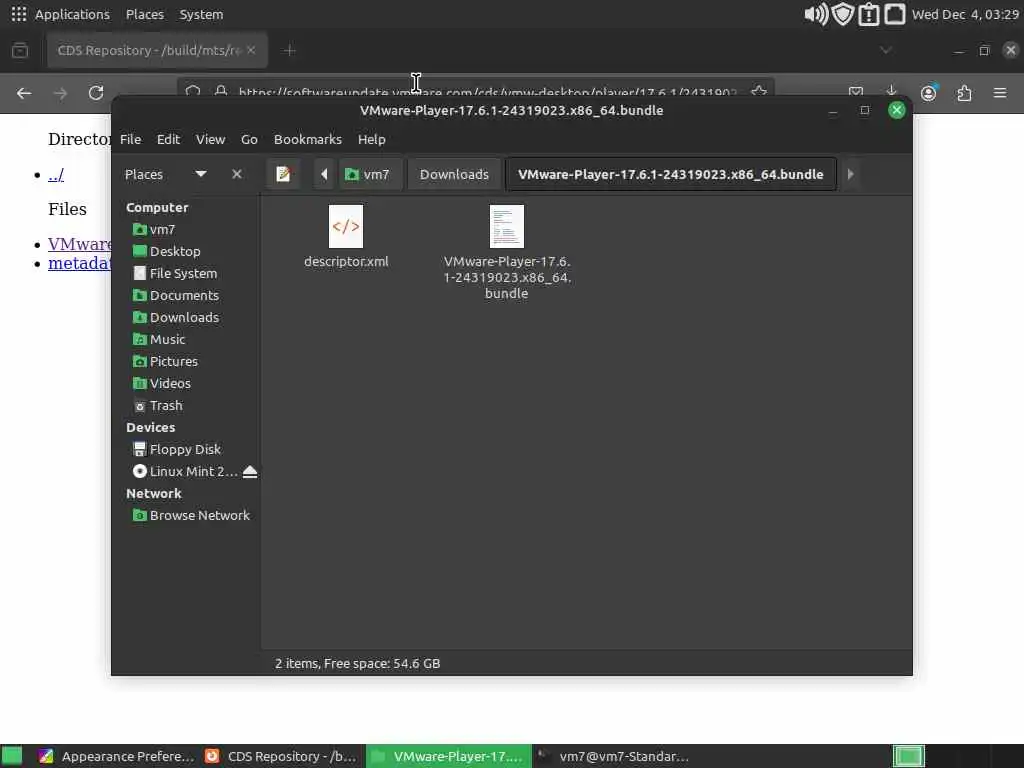Screen dimensions: 1024x768
Task: Select the VMware-Player bundle file icon
Action: [507, 226]
